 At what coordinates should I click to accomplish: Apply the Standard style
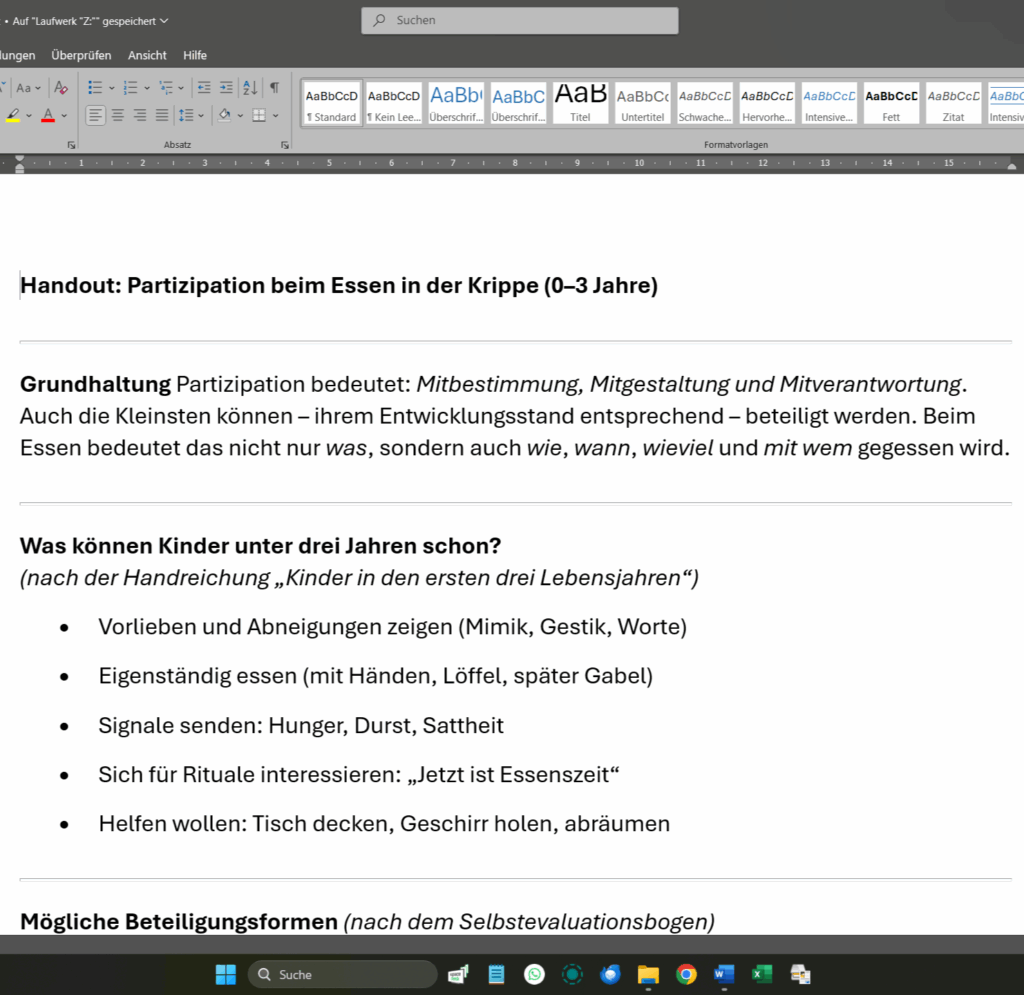(x=332, y=103)
